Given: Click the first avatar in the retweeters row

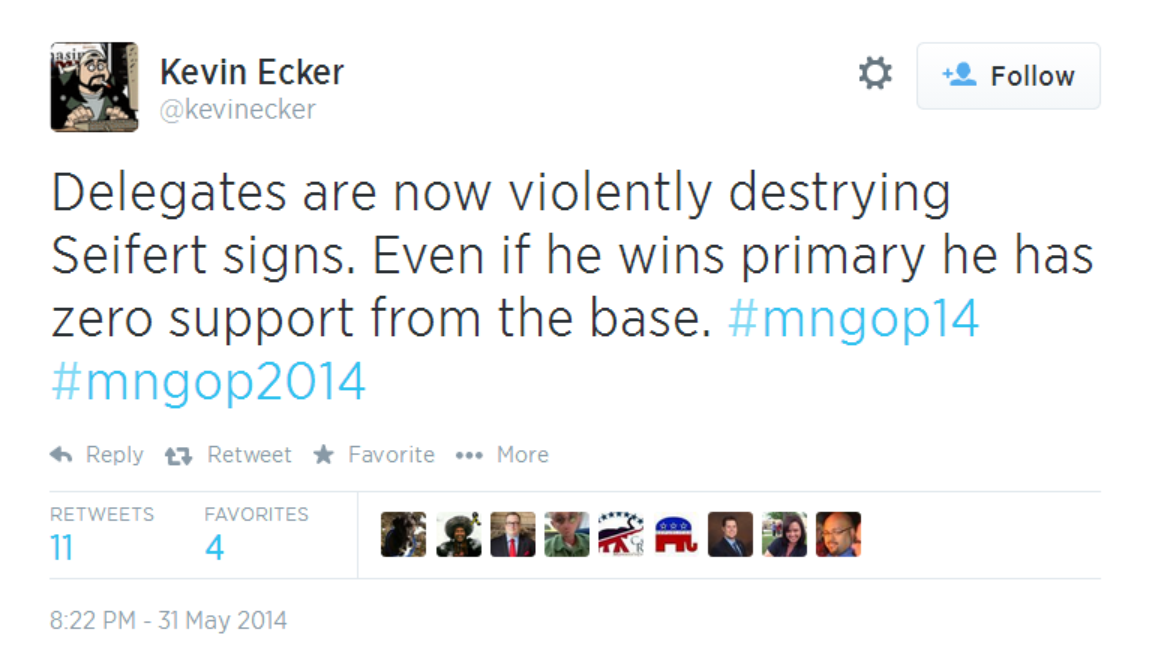Looking at the screenshot, I should click(404, 534).
